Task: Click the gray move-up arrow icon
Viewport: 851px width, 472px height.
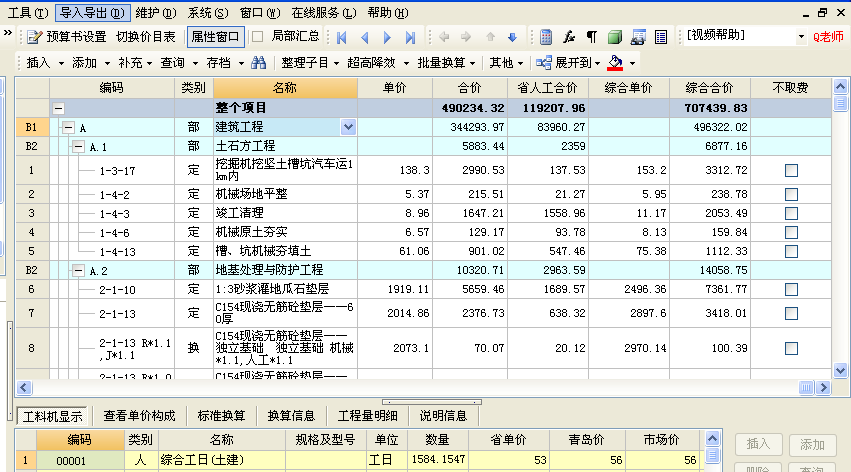Action: 490,37
